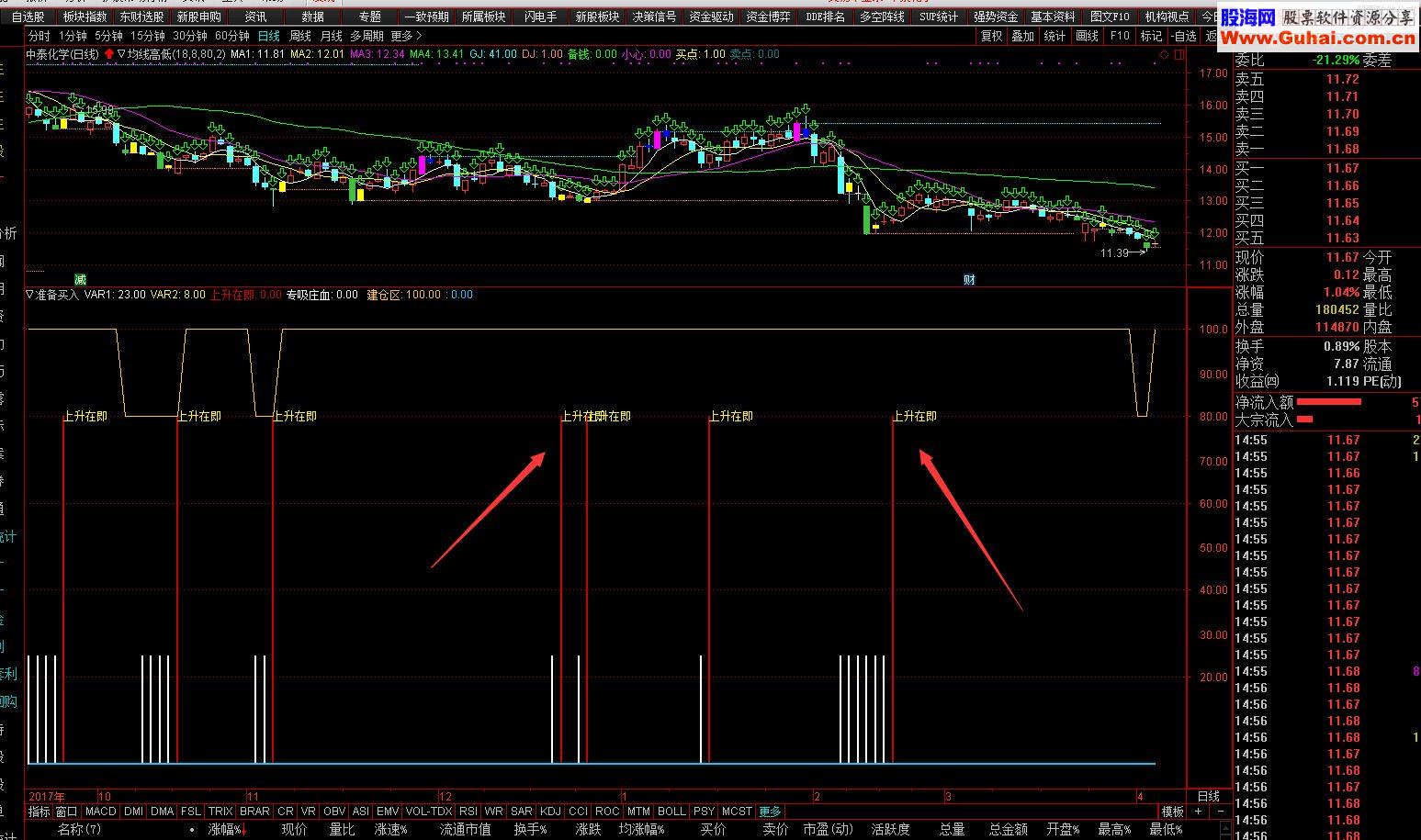This screenshot has height=840, width=1421.
Task: Expand the 均线高低 indicator triangle
Action: pos(121,54)
